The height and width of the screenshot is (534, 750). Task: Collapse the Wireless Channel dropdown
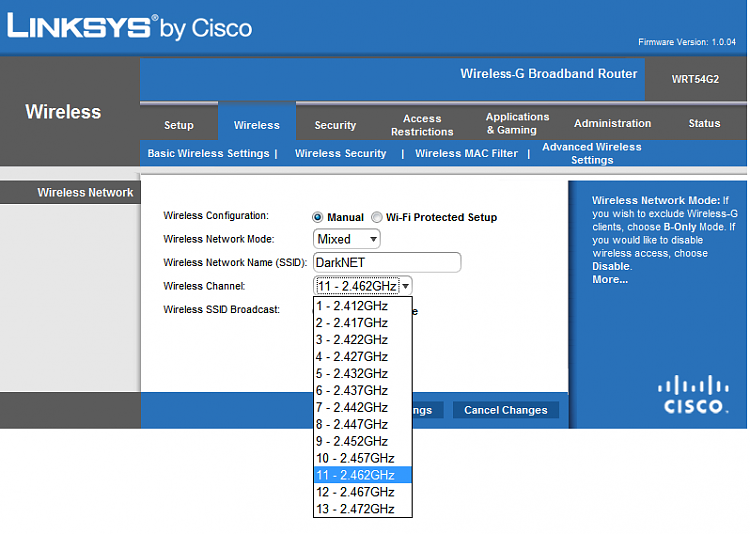pos(363,286)
